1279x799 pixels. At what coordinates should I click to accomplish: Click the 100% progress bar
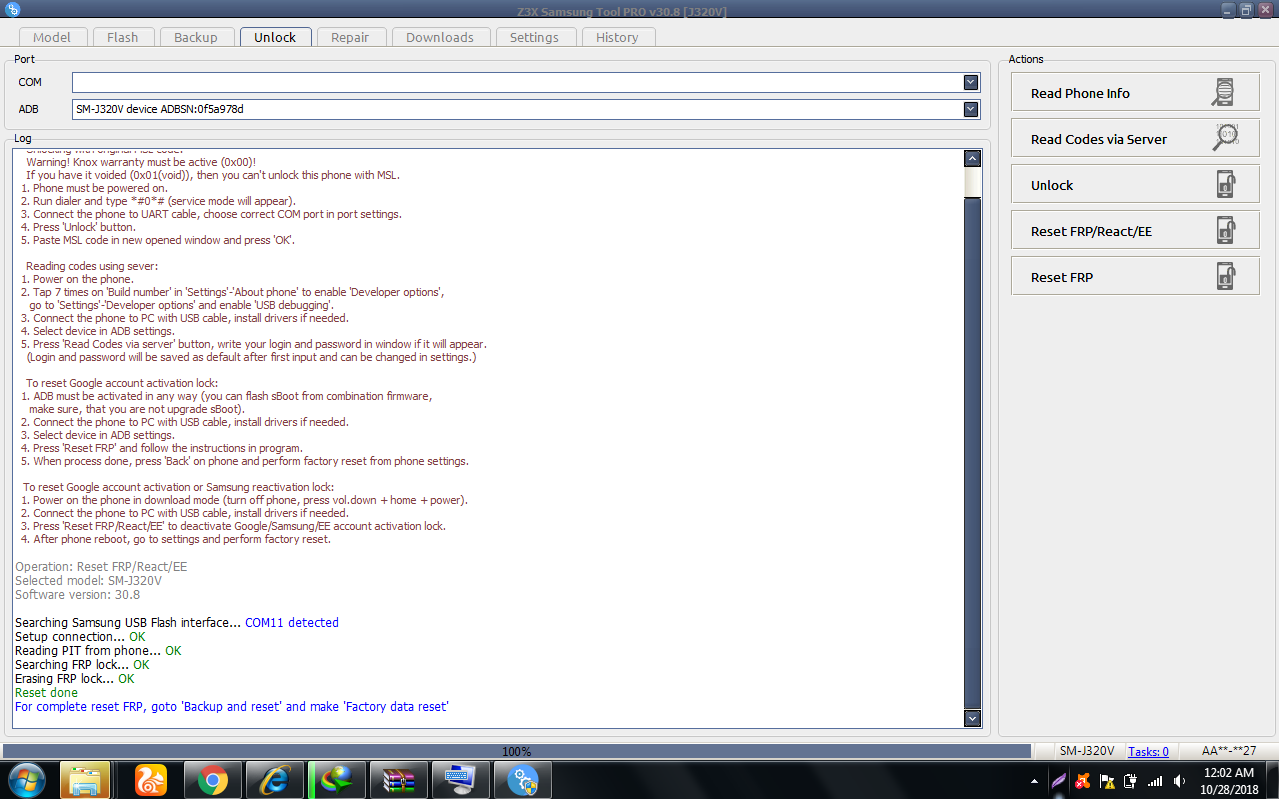pyautogui.click(x=517, y=751)
